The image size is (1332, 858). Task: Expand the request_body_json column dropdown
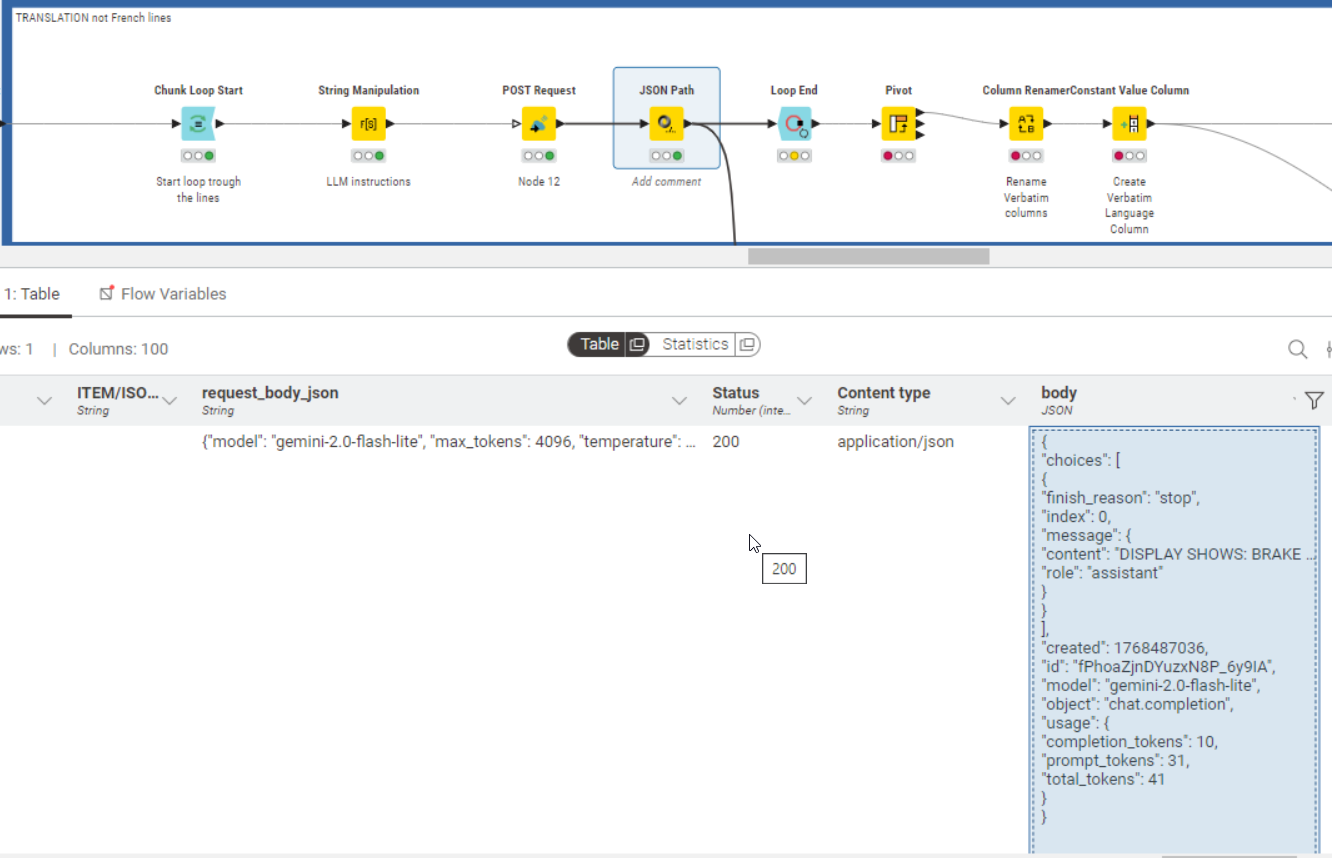pyautogui.click(x=679, y=401)
